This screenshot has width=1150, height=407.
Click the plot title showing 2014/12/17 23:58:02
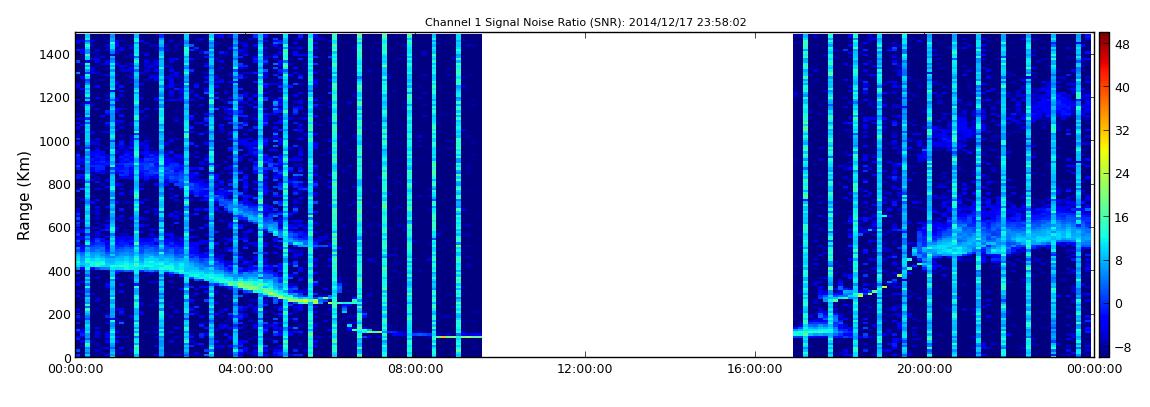point(585,23)
